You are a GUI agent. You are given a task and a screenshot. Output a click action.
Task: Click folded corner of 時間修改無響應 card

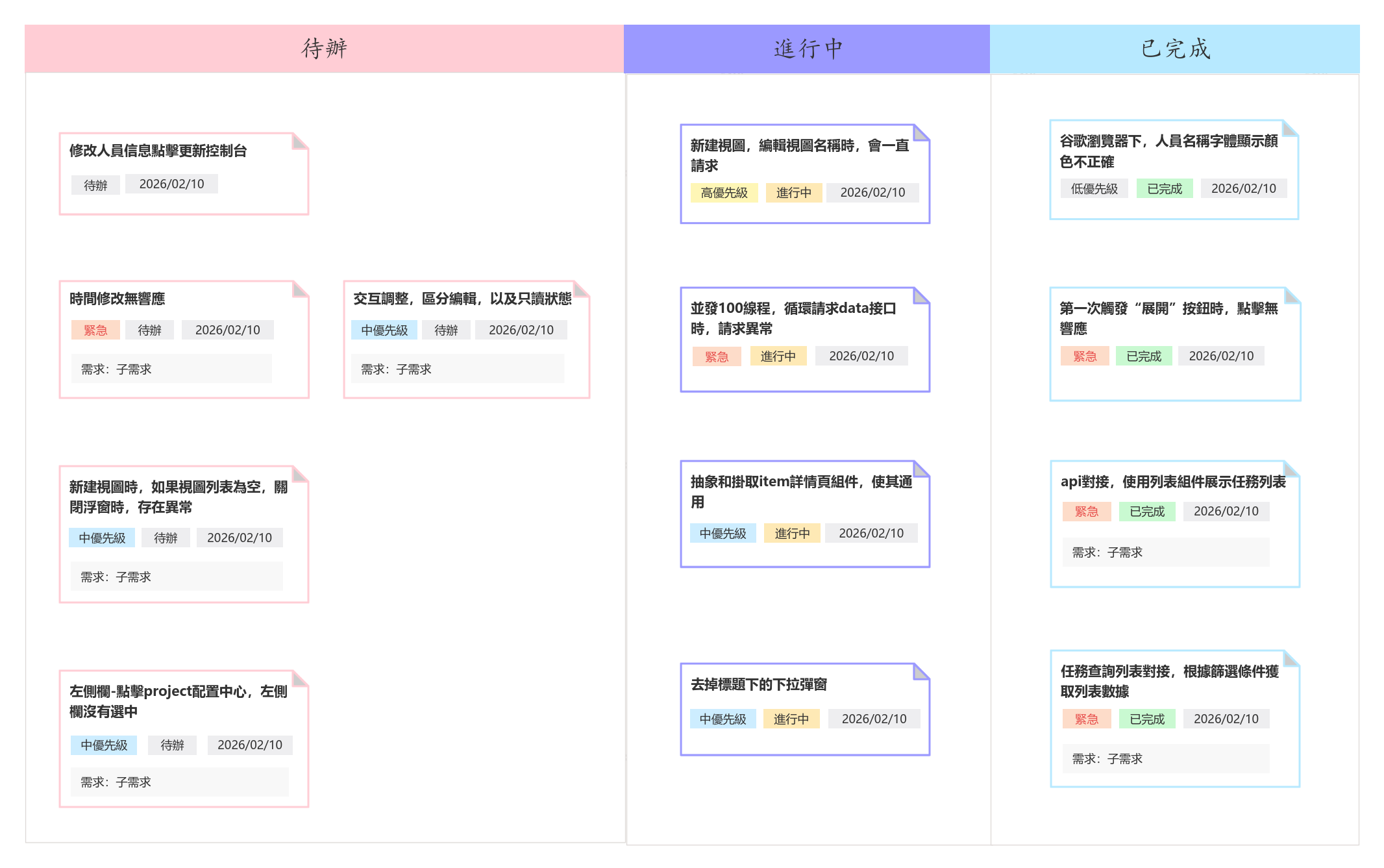(300, 289)
